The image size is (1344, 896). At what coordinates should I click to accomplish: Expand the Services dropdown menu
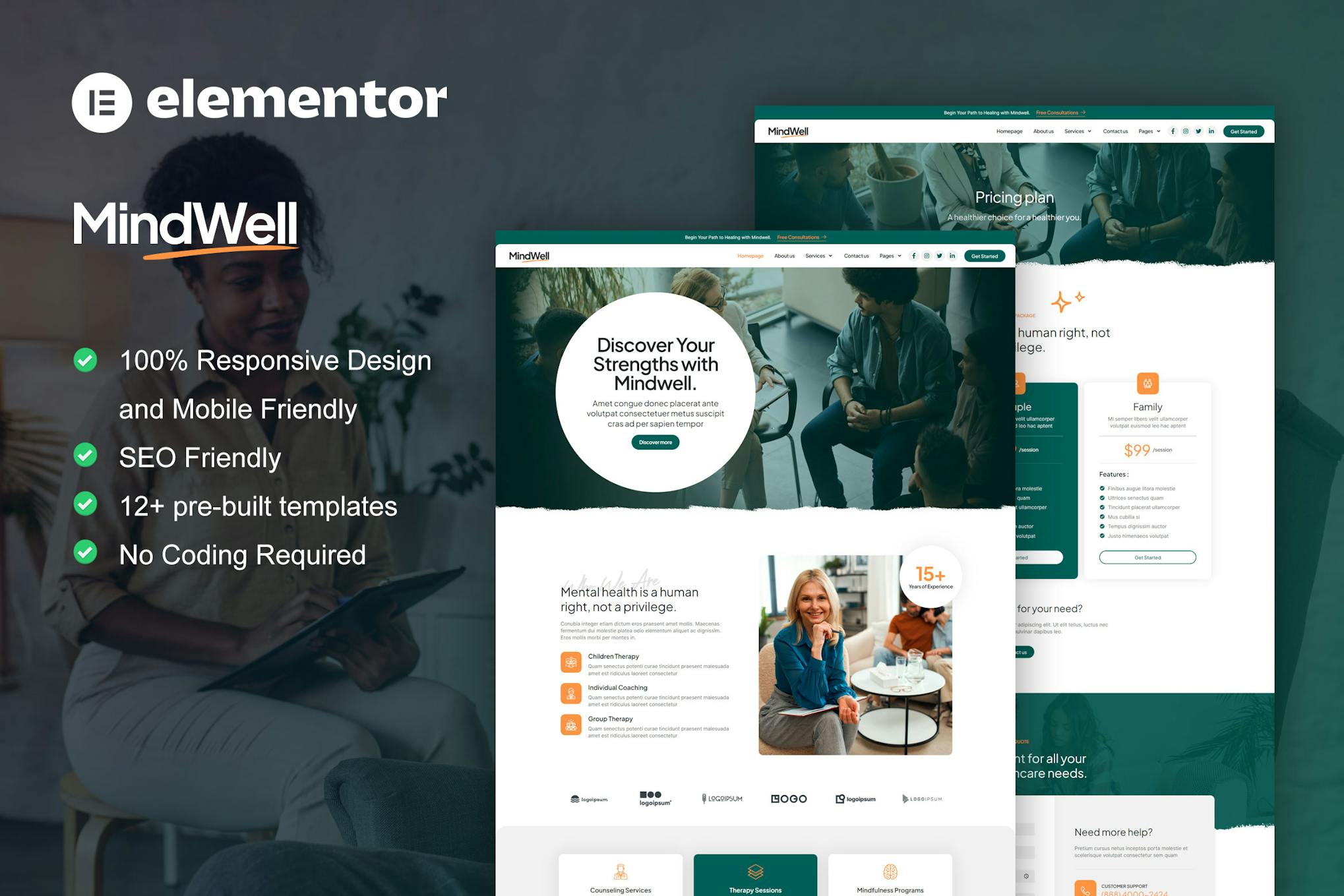[819, 258]
